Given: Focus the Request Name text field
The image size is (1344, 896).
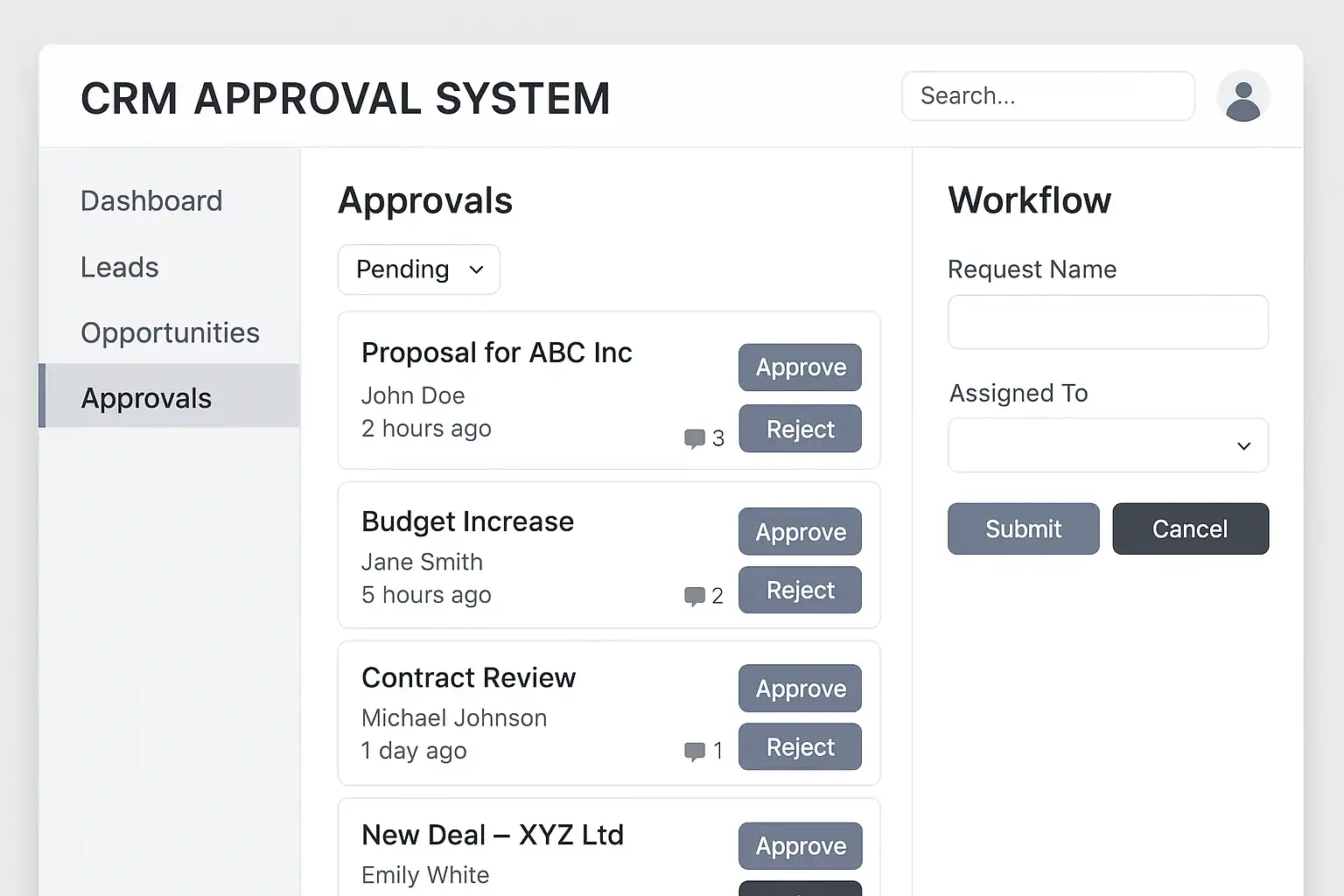Looking at the screenshot, I should 1108,322.
